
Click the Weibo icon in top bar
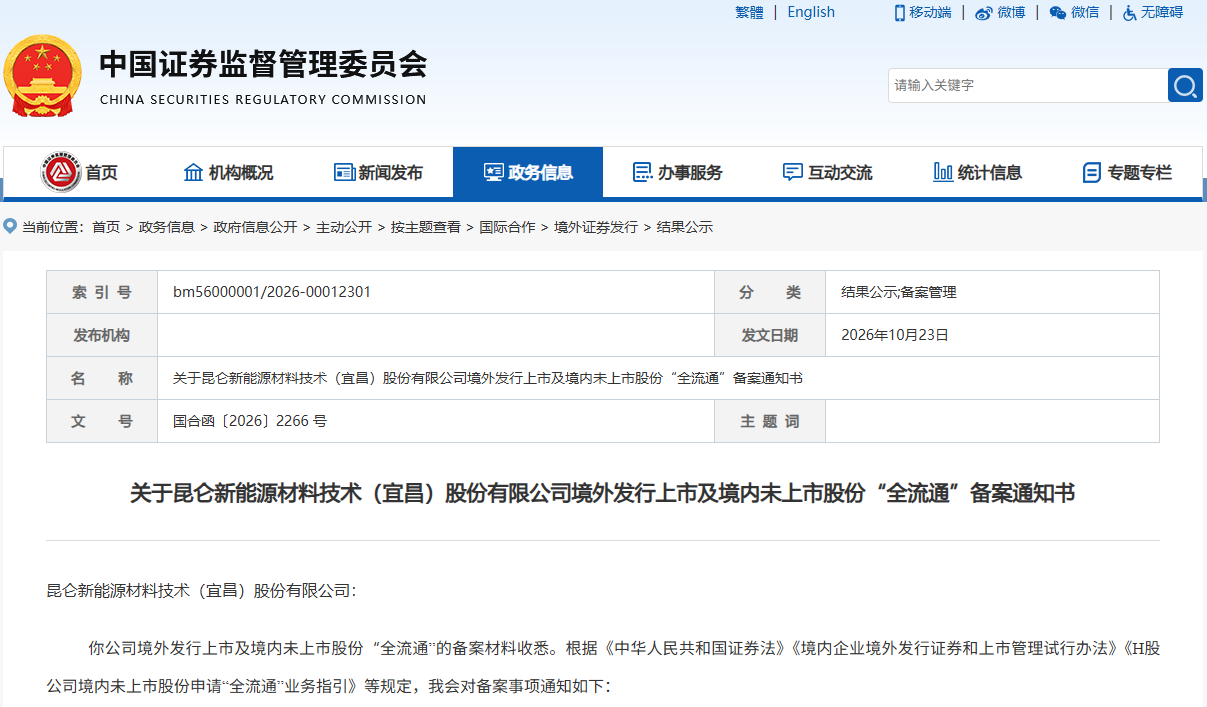984,13
